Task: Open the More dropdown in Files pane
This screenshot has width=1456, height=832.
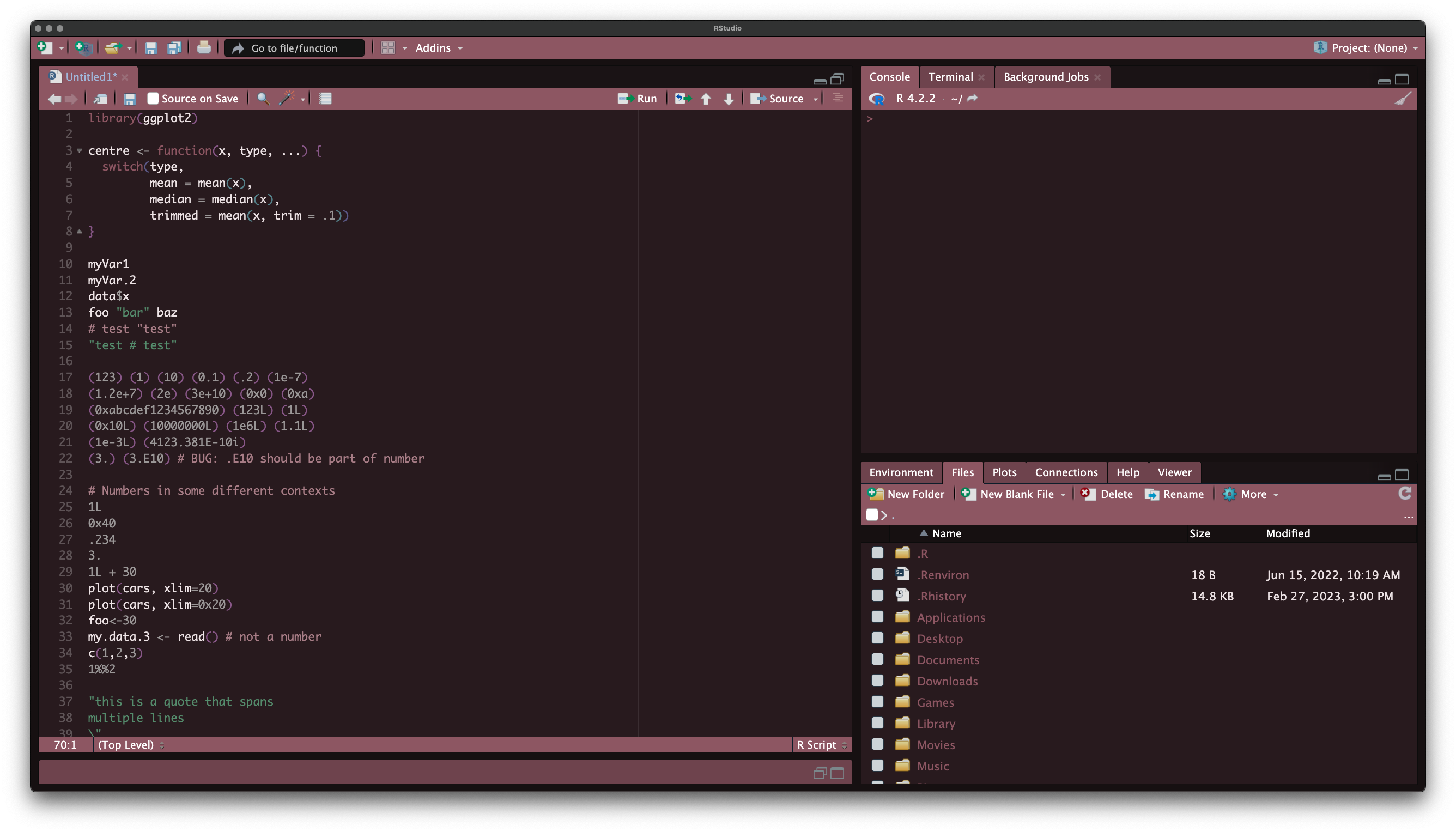Action: 1250,494
